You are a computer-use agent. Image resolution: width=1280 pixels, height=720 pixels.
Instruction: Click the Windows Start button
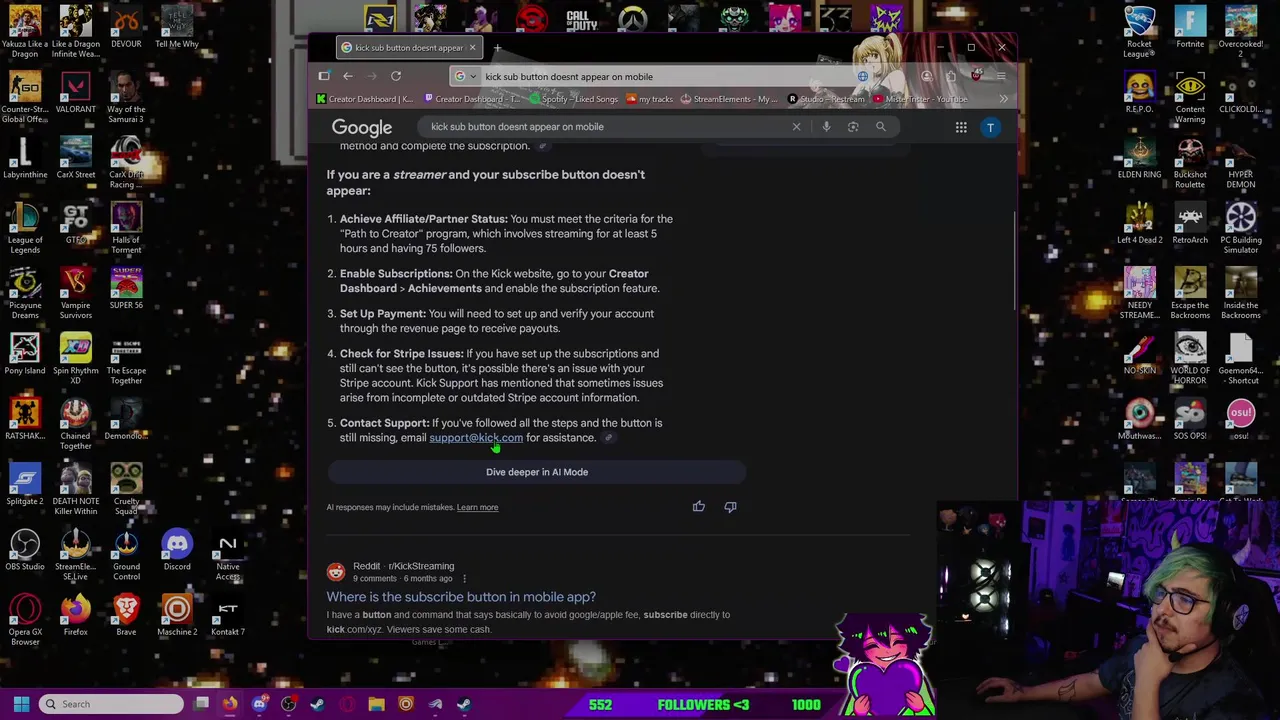tap(21, 704)
